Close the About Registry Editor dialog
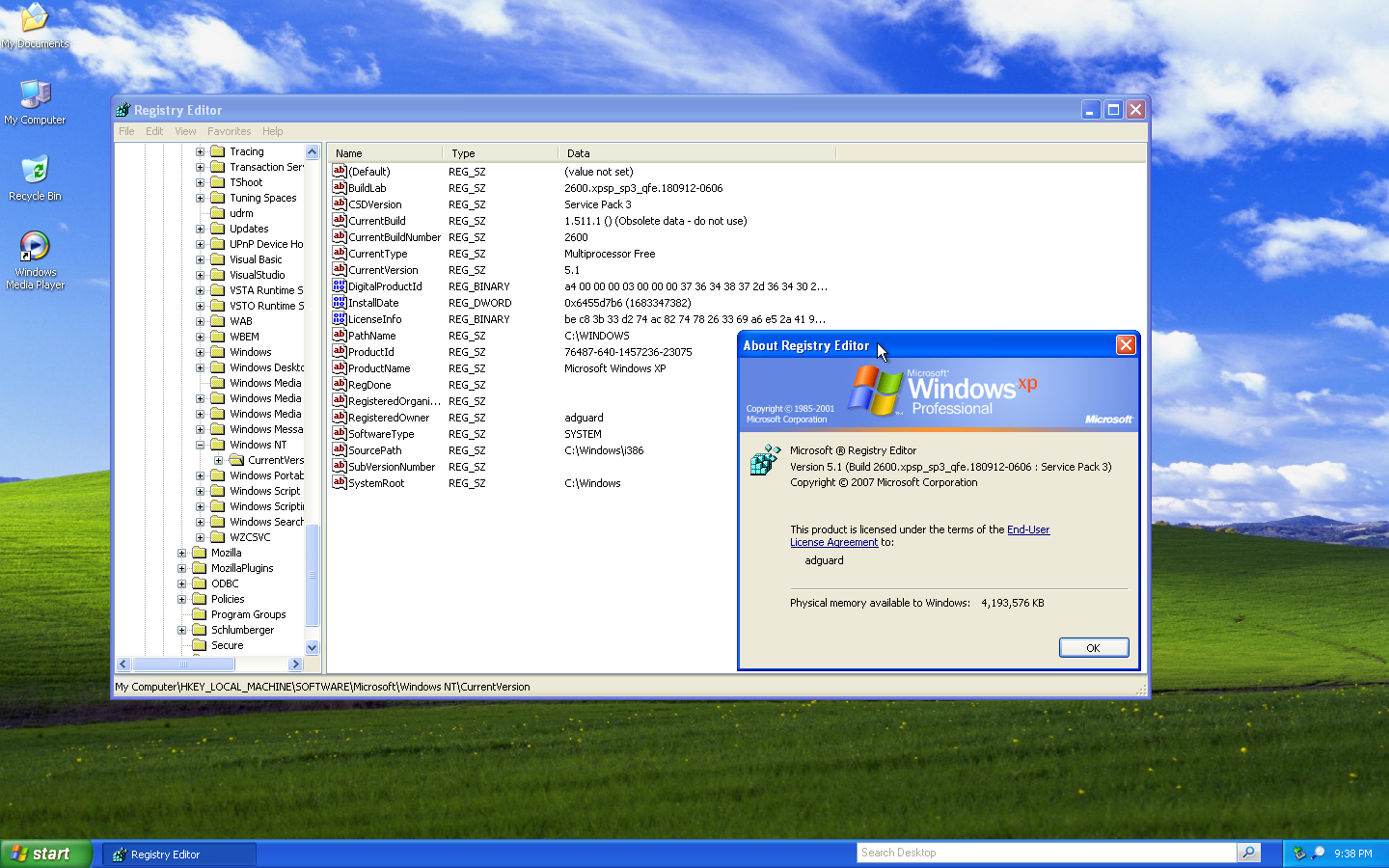The height and width of the screenshot is (868, 1389). pos(1126,345)
